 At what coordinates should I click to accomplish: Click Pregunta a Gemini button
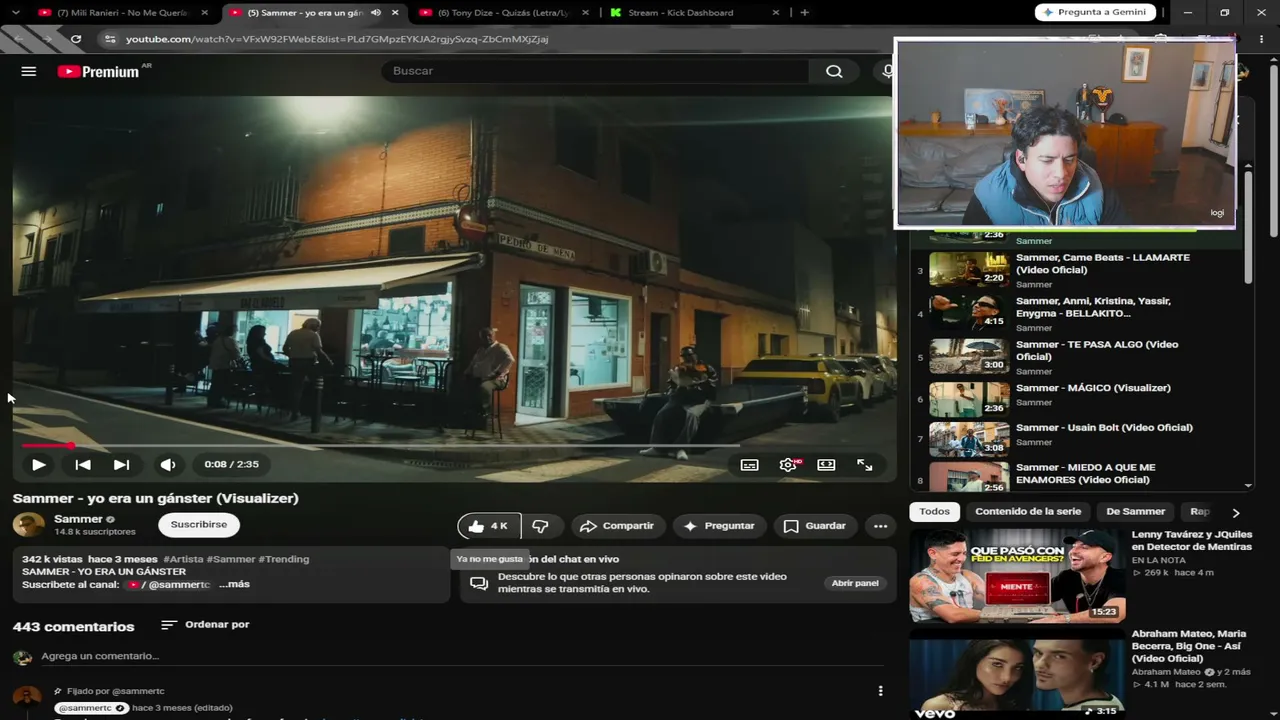tap(1095, 12)
